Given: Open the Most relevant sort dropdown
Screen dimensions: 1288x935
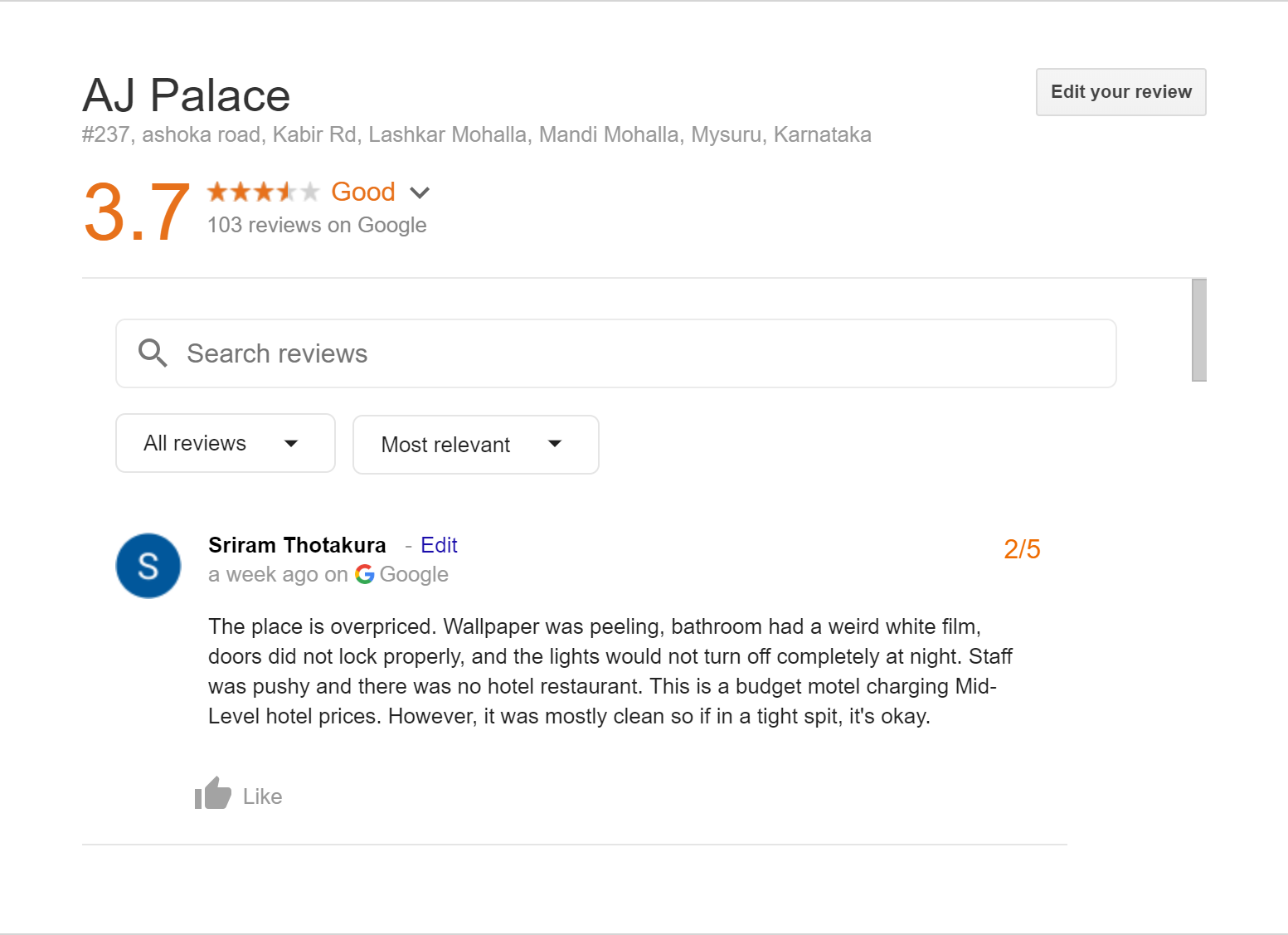Looking at the screenshot, I should tap(476, 445).
